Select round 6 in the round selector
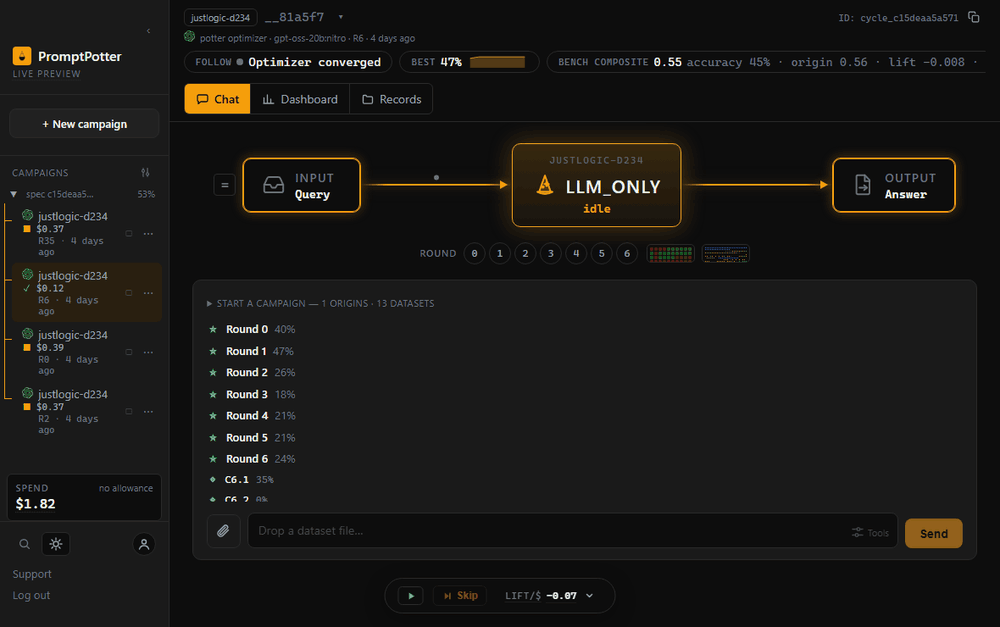The width and height of the screenshot is (1000, 627). 627,253
